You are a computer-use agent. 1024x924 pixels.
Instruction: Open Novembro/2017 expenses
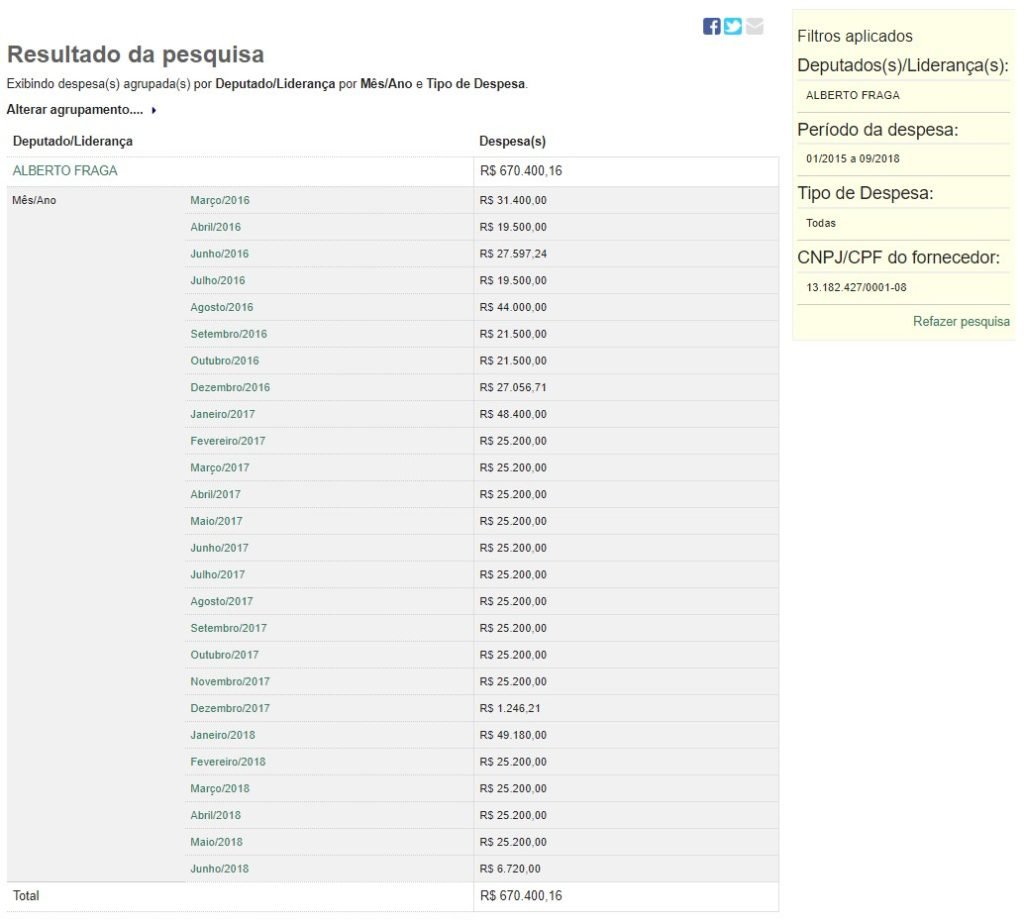(230, 682)
